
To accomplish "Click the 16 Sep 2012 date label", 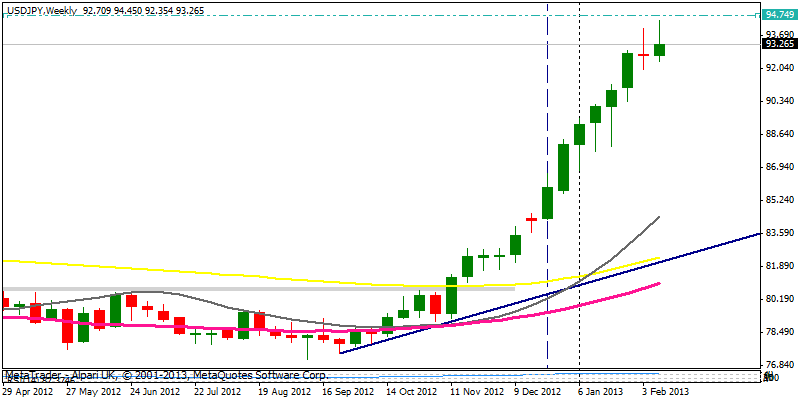I will [350, 393].
